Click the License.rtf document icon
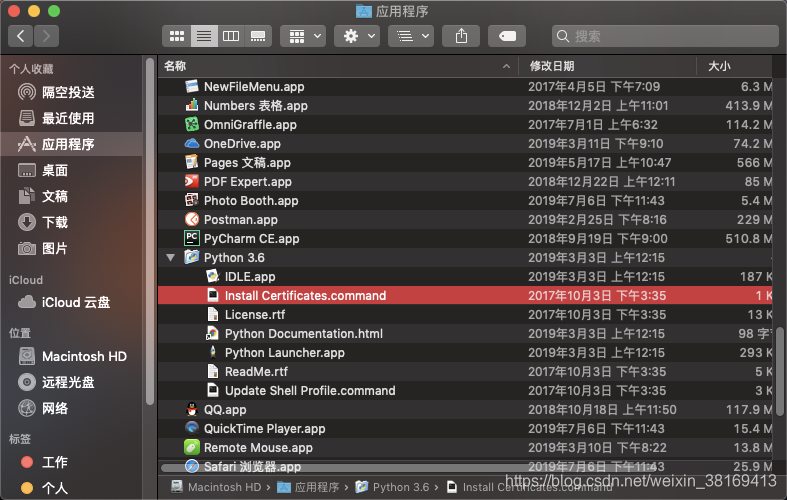The height and width of the screenshot is (500, 787). coord(213,314)
